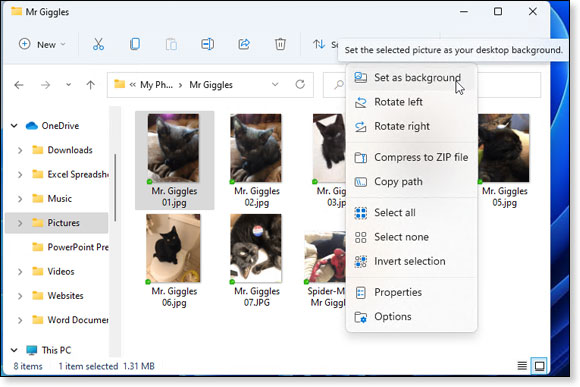Expand the Music folder chevron
Image resolution: width=580 pixels, height=387 pixels.
(x=20, y=199)
